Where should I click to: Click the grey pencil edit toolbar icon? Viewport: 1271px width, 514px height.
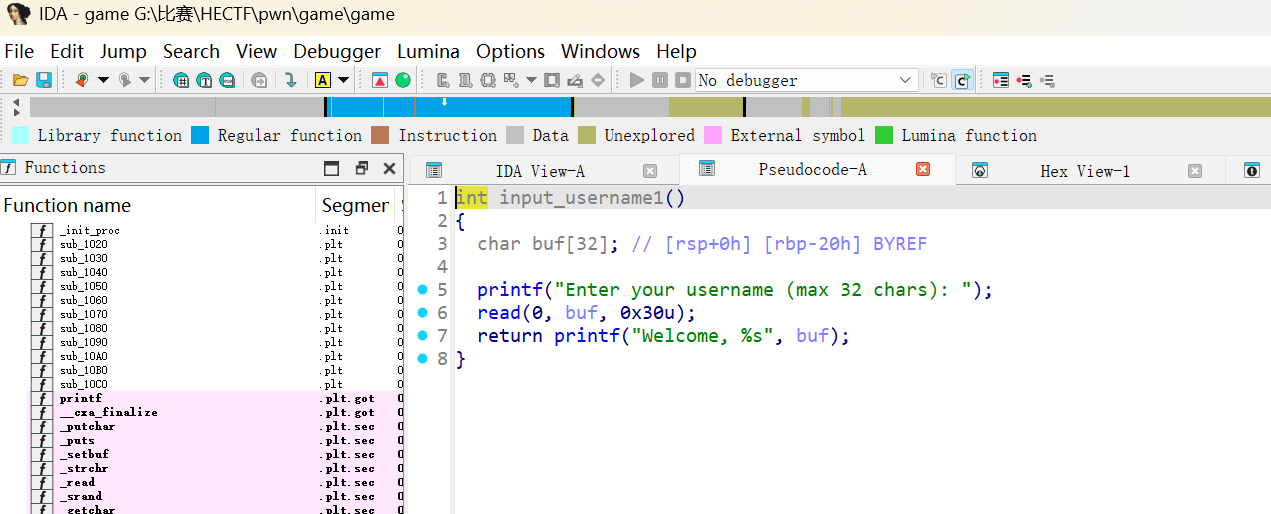[x=575, y=80]
